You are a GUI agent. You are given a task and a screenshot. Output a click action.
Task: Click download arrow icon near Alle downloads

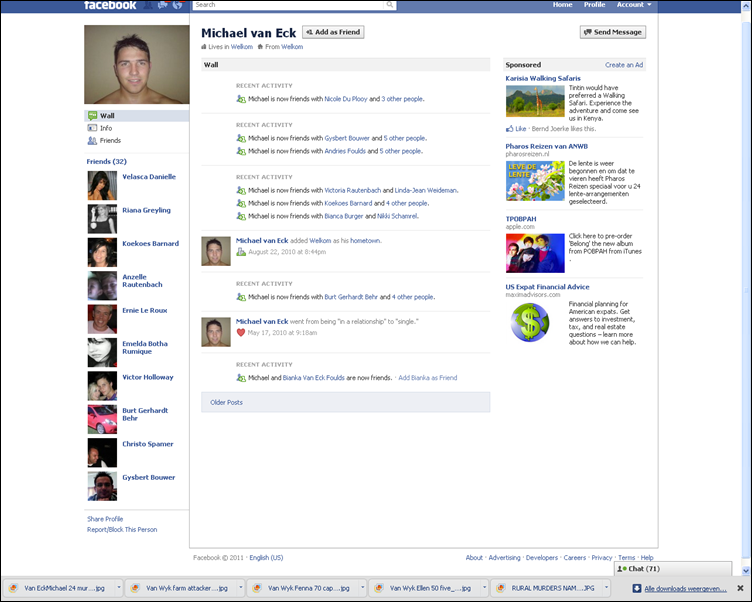pos(637,589)
